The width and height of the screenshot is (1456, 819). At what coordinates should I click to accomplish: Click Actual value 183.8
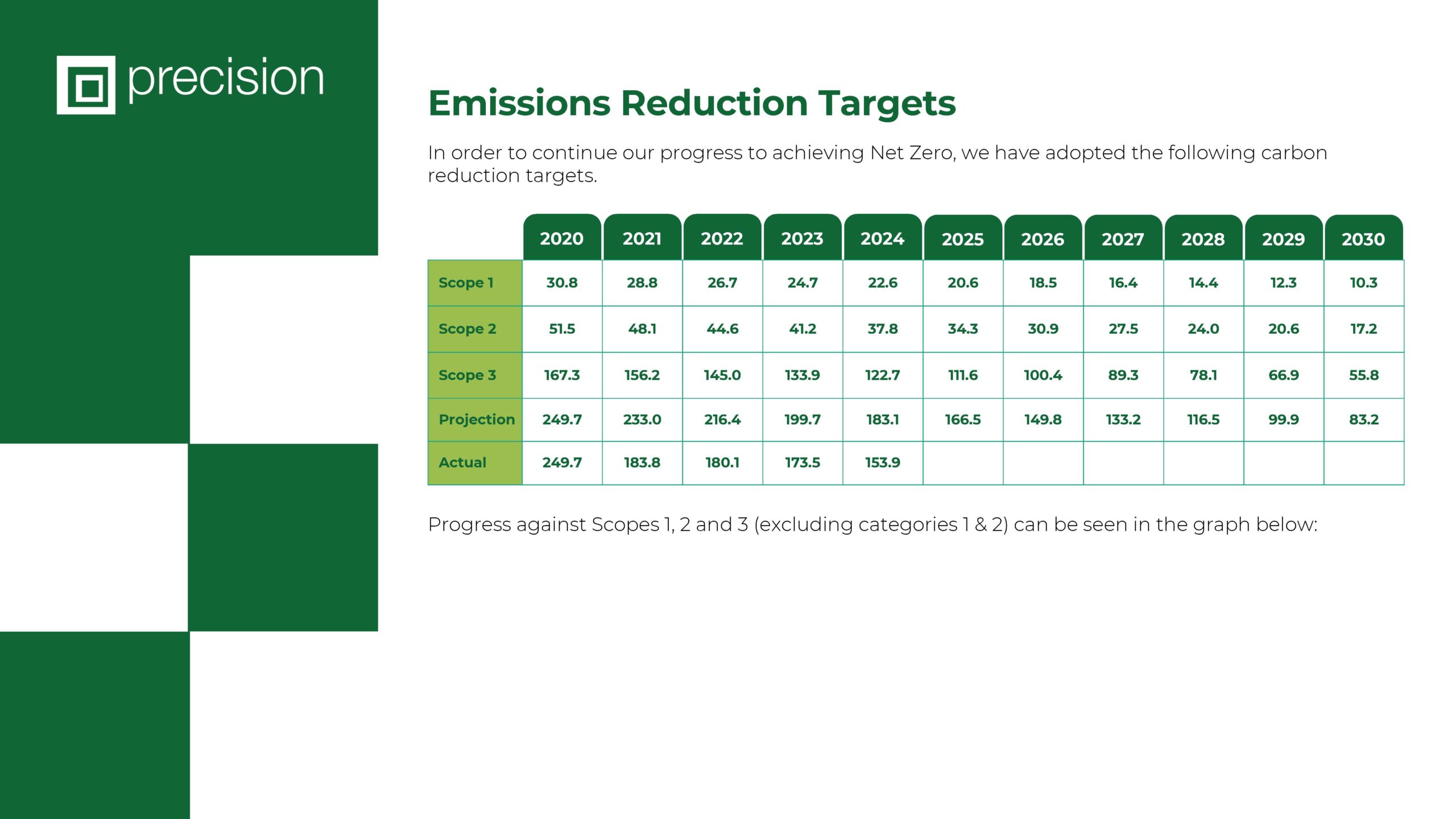click(x=642, y=462)
